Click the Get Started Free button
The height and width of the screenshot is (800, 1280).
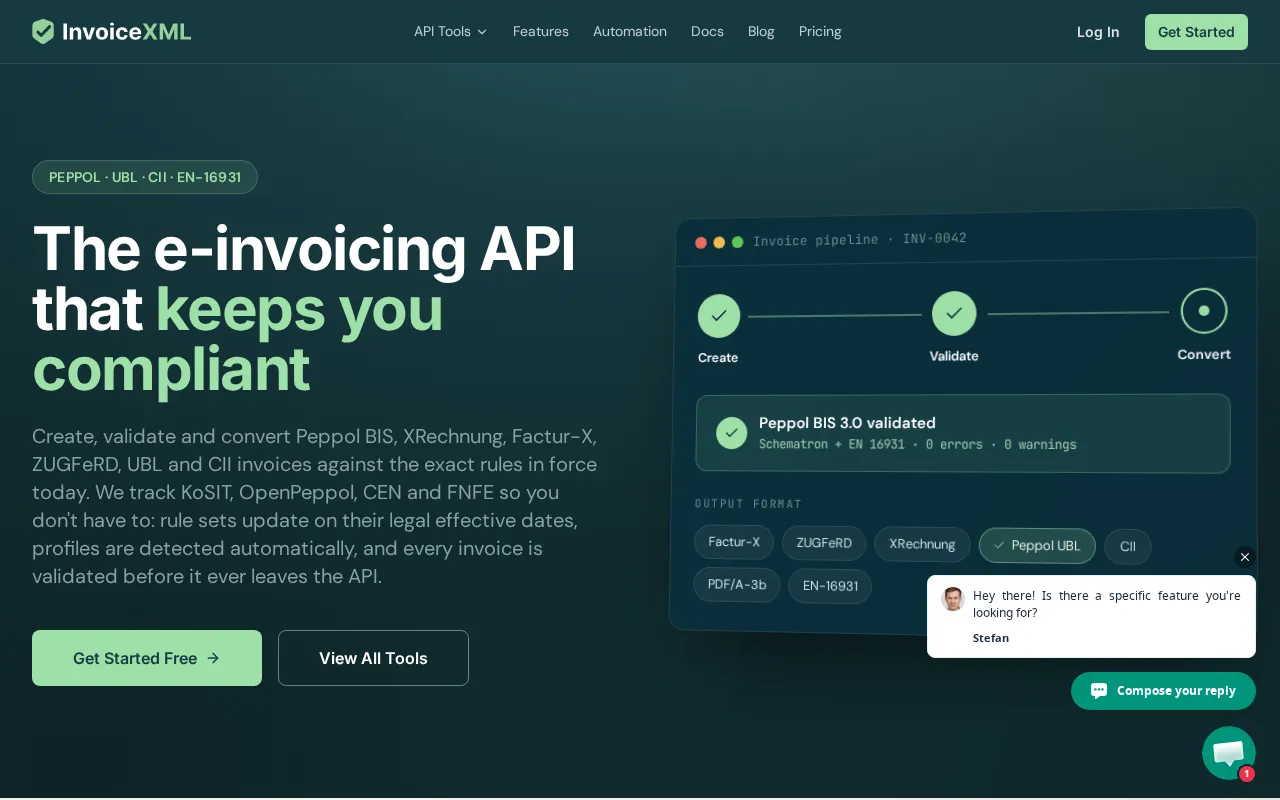point(147,658)
